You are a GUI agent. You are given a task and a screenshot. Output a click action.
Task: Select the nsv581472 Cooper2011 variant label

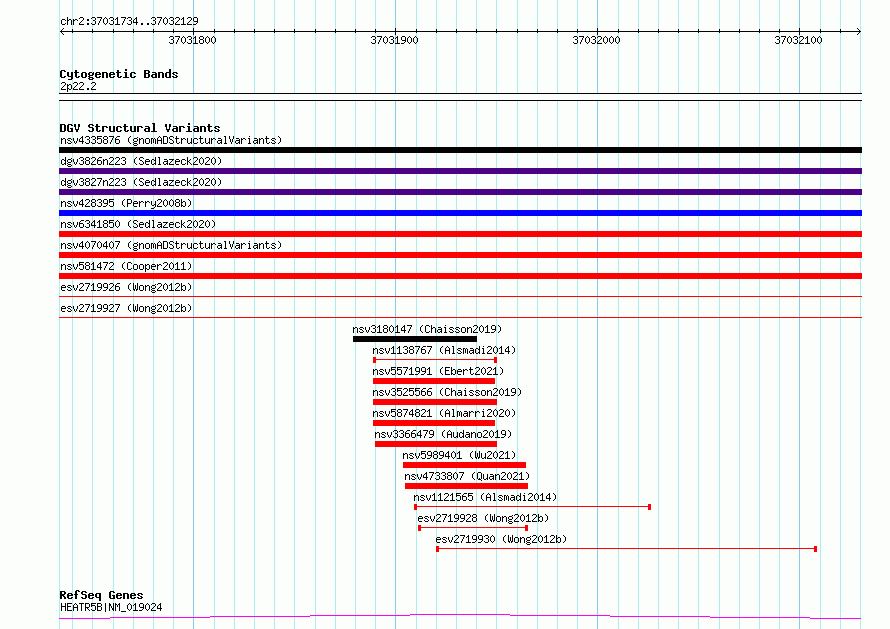[126, 266]
